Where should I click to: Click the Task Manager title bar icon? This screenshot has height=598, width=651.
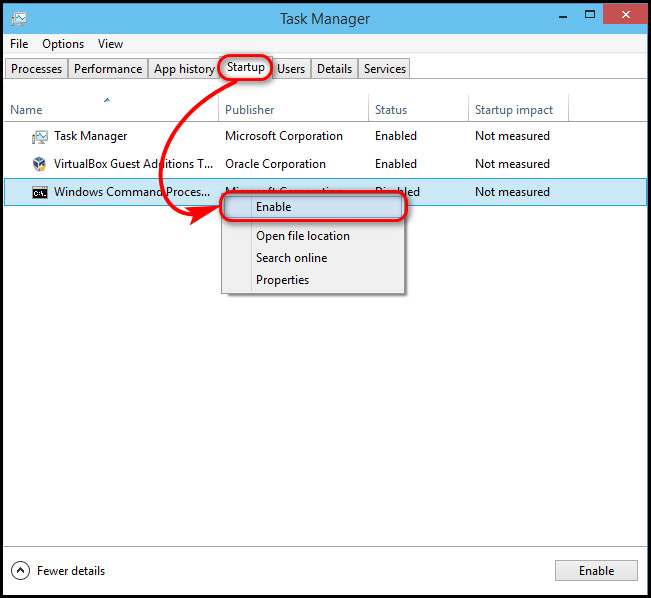coord(19,19)
